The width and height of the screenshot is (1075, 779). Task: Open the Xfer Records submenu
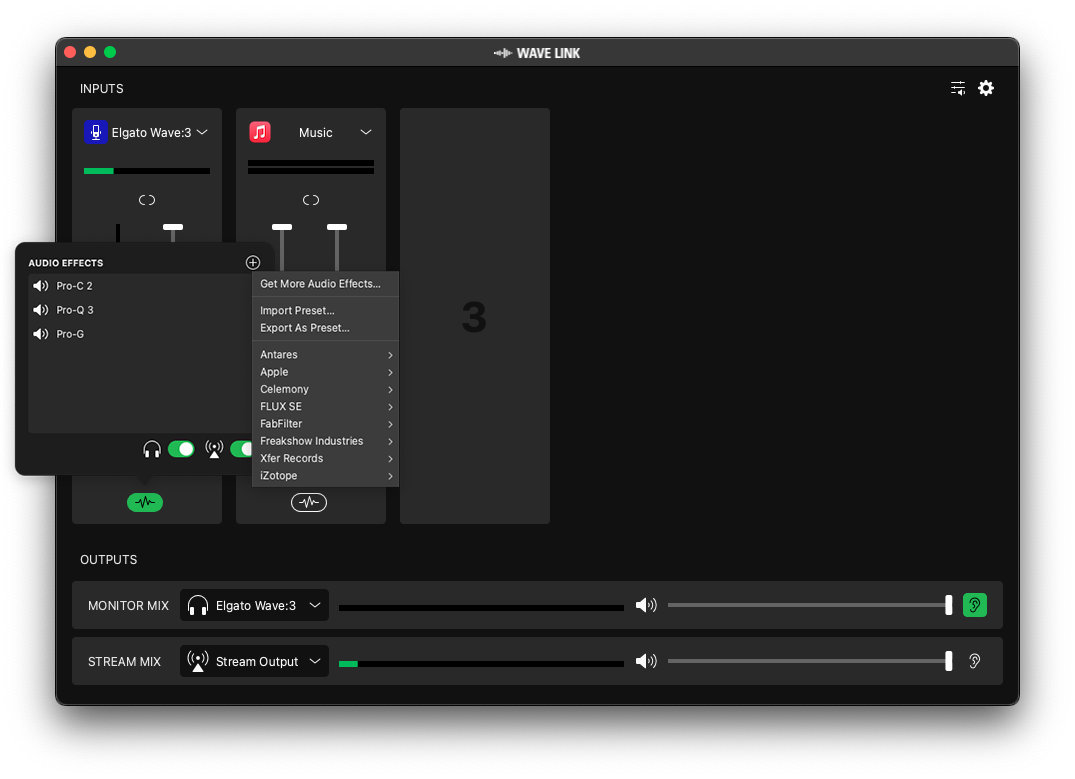click(x=326, y=458)
